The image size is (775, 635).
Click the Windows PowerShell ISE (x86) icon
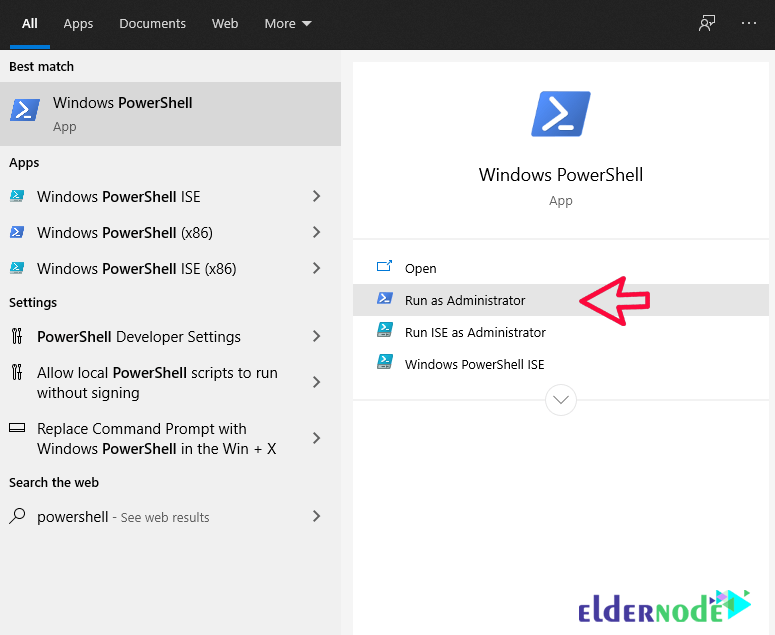click(x=17, y=268)
